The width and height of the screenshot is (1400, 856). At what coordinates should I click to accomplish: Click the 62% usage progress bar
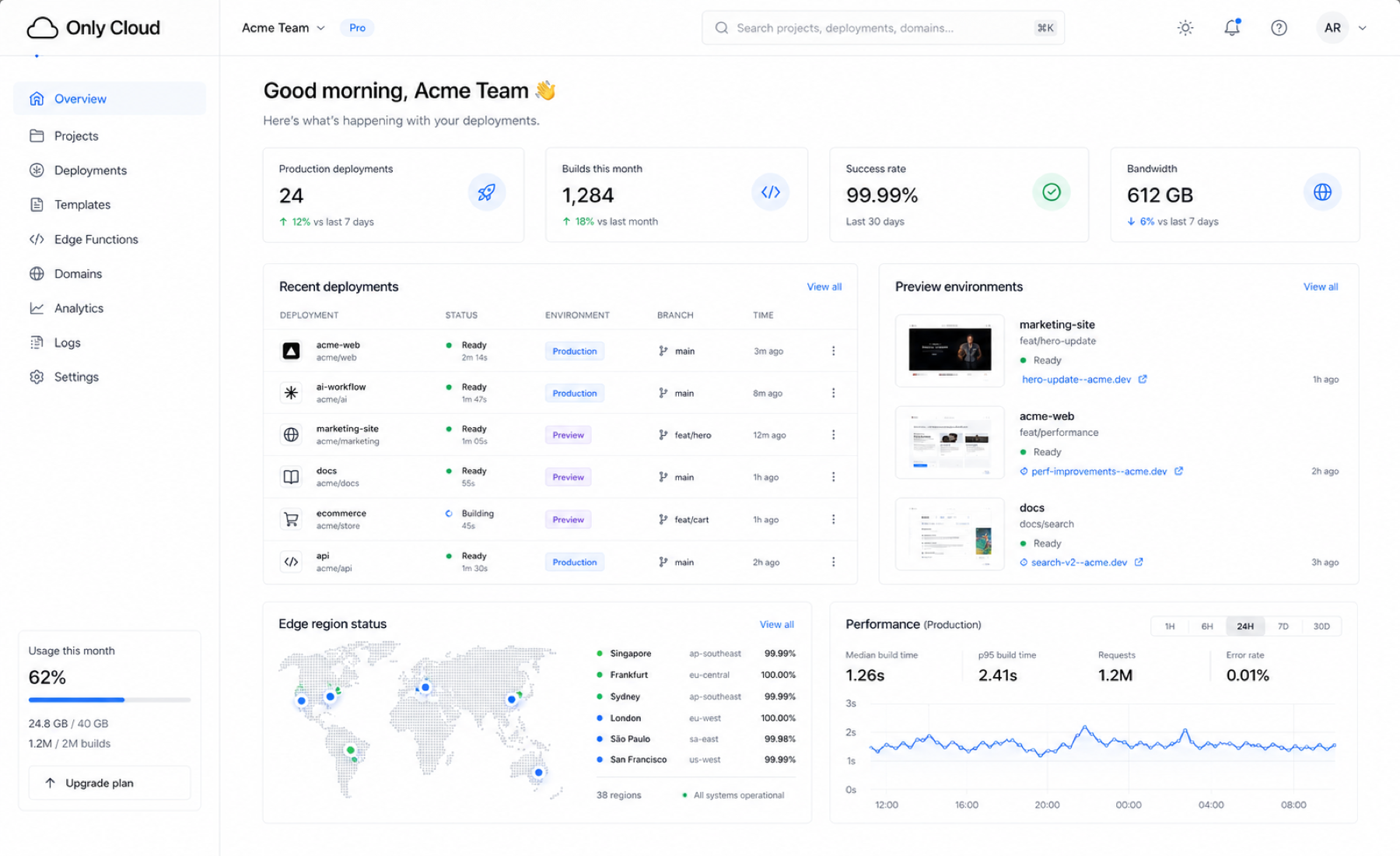110,700
